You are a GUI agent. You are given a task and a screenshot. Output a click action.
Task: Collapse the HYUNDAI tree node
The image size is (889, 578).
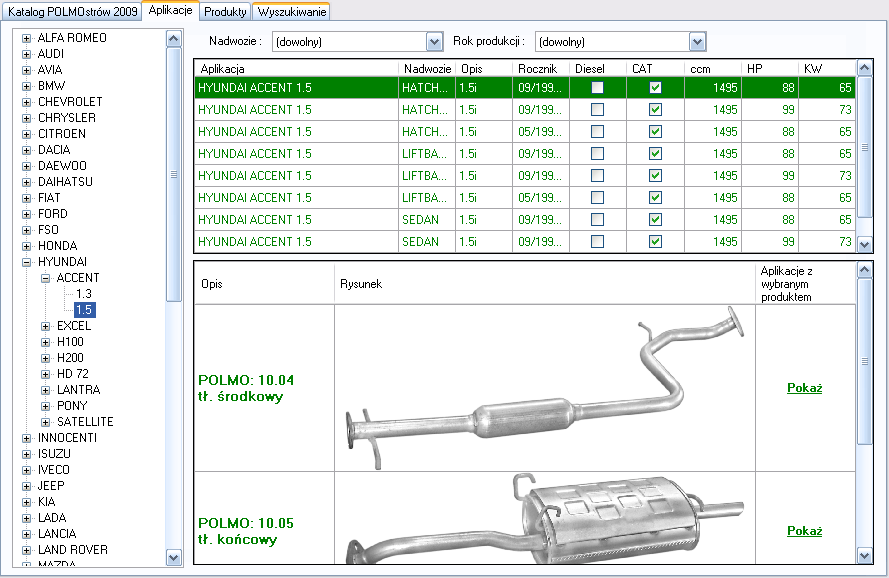coord(26,262)
